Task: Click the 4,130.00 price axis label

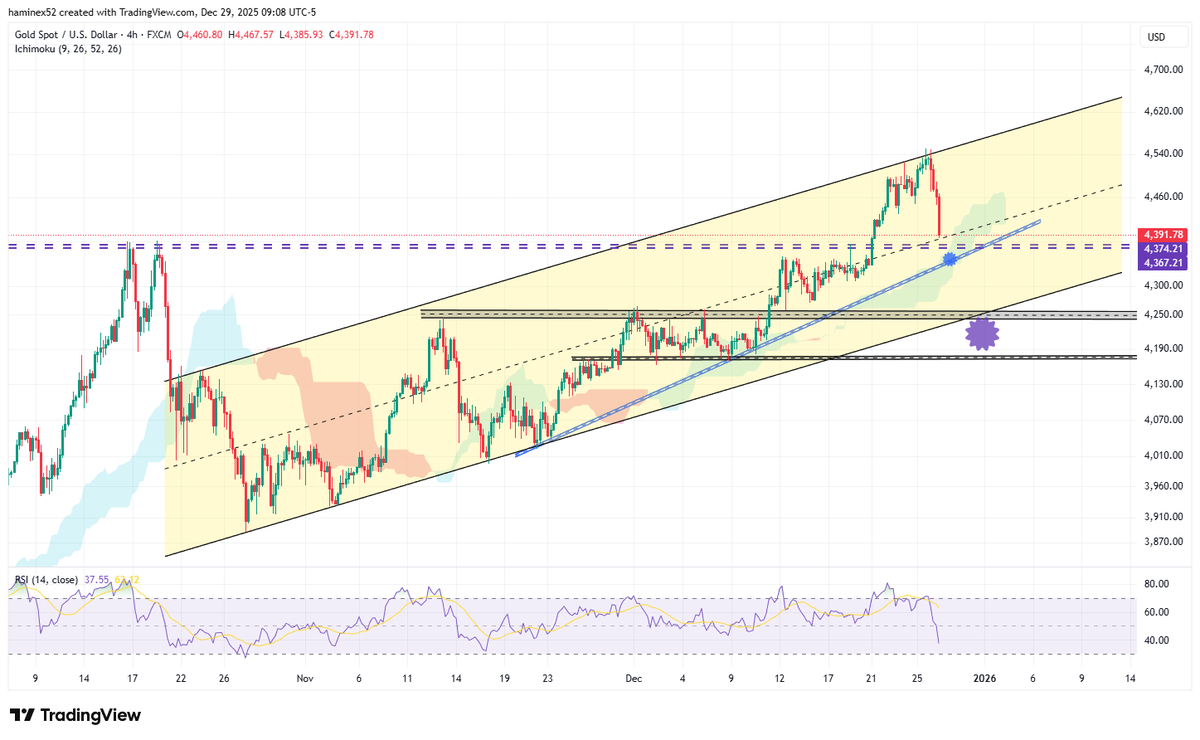Action: 1166,384
